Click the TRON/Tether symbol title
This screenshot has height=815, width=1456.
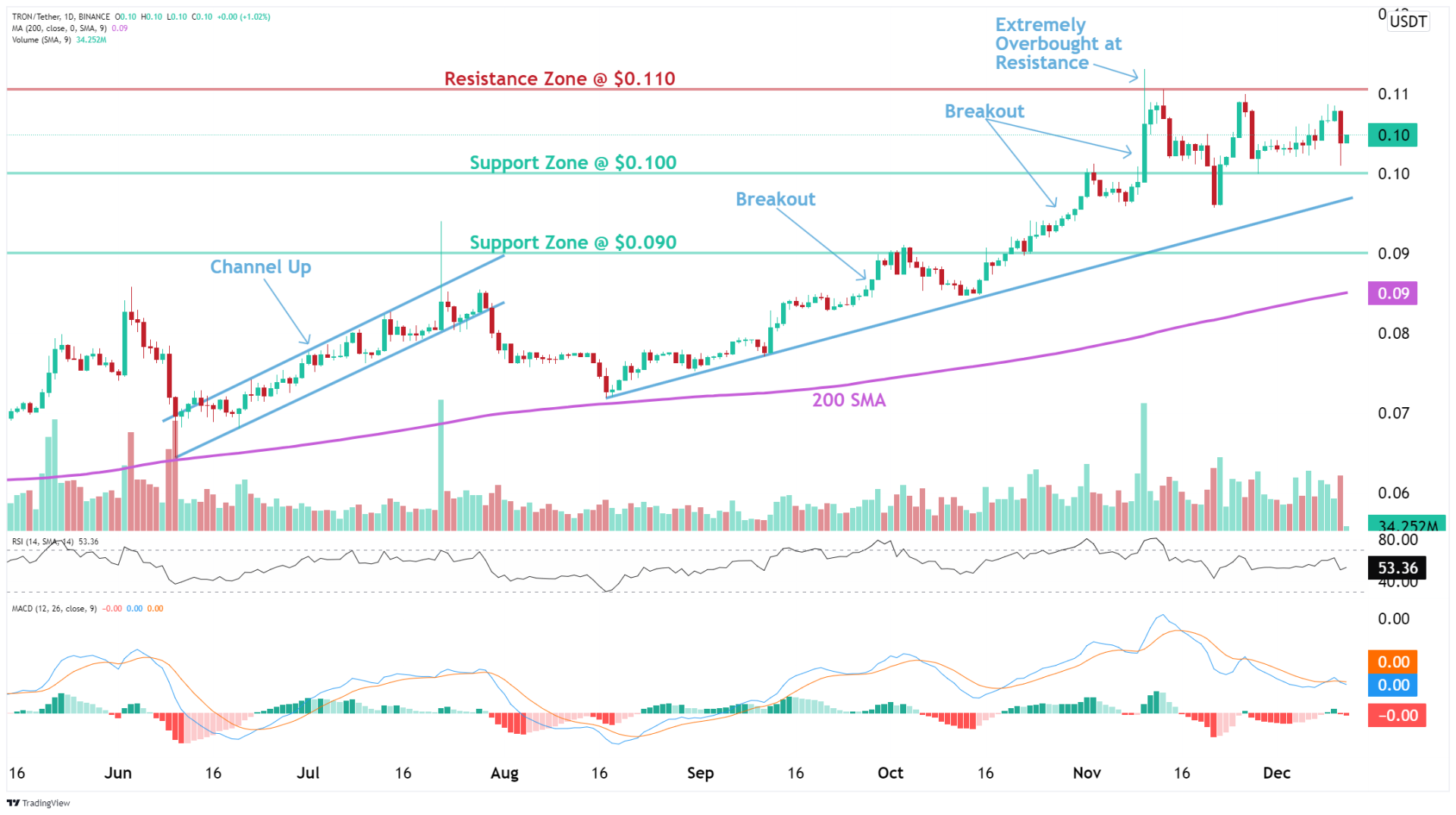tap(61, 17)
